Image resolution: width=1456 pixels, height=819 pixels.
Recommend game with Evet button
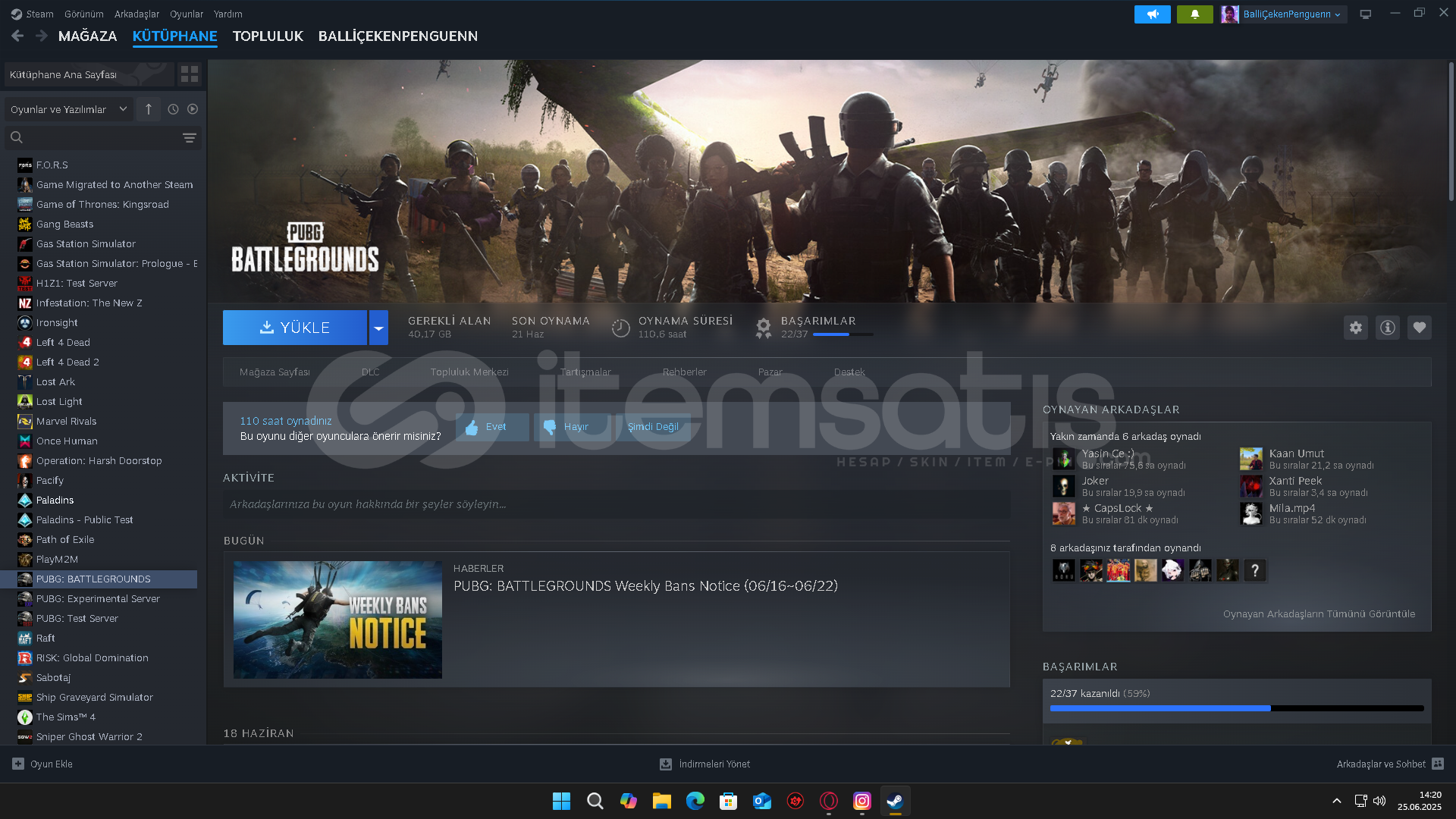tap(492, 427)
